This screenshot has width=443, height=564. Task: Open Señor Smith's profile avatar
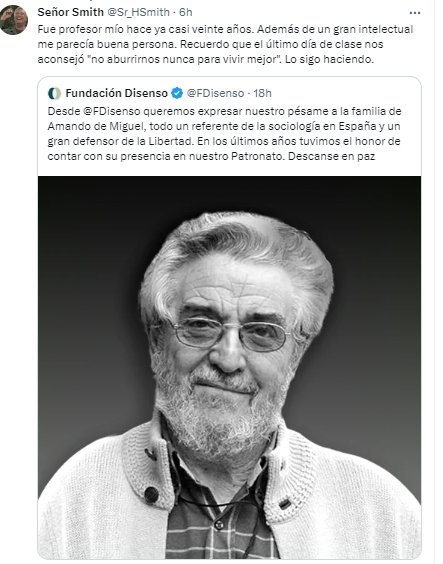tap(13, 19)
